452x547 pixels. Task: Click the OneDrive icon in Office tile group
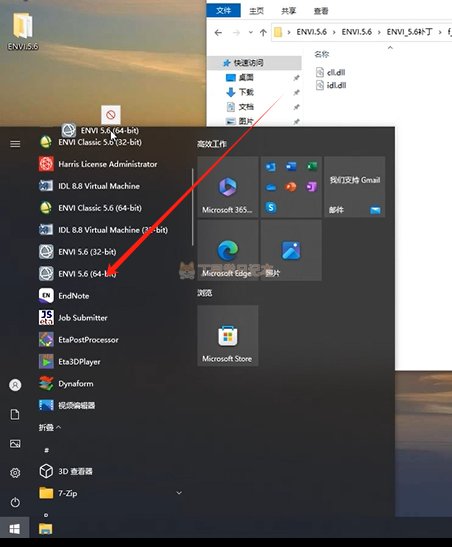(271, 187)
